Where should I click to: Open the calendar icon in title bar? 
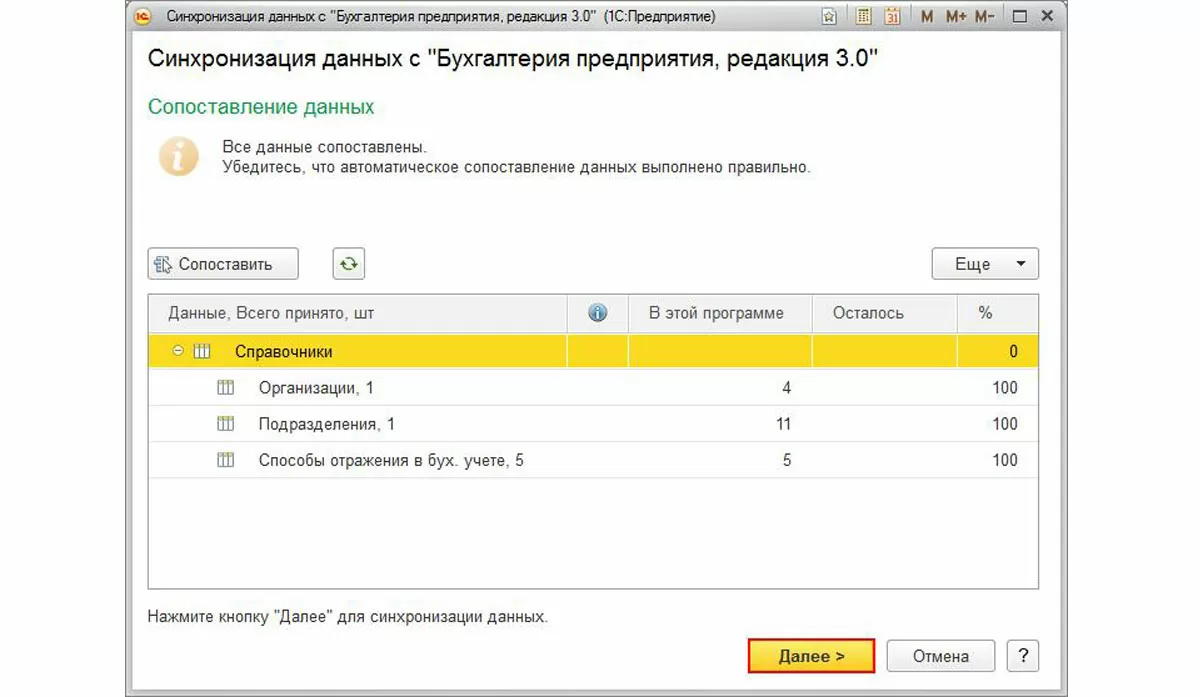pyautogui.click(x=892, y=16)
